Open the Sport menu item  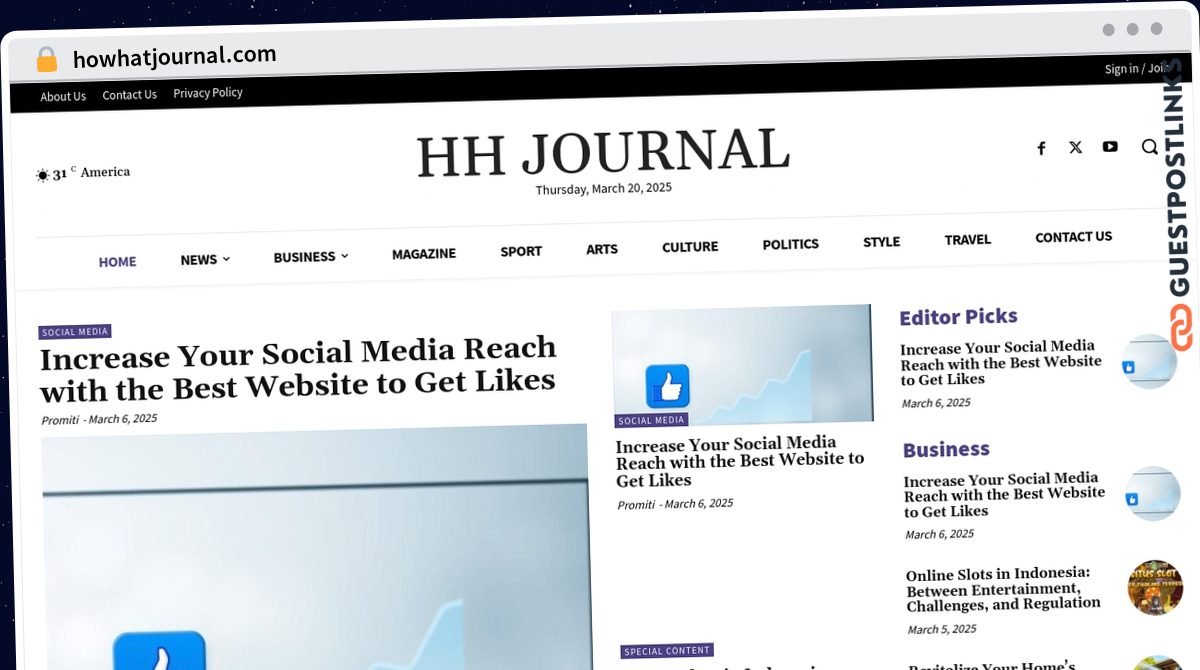click(521, 251)
